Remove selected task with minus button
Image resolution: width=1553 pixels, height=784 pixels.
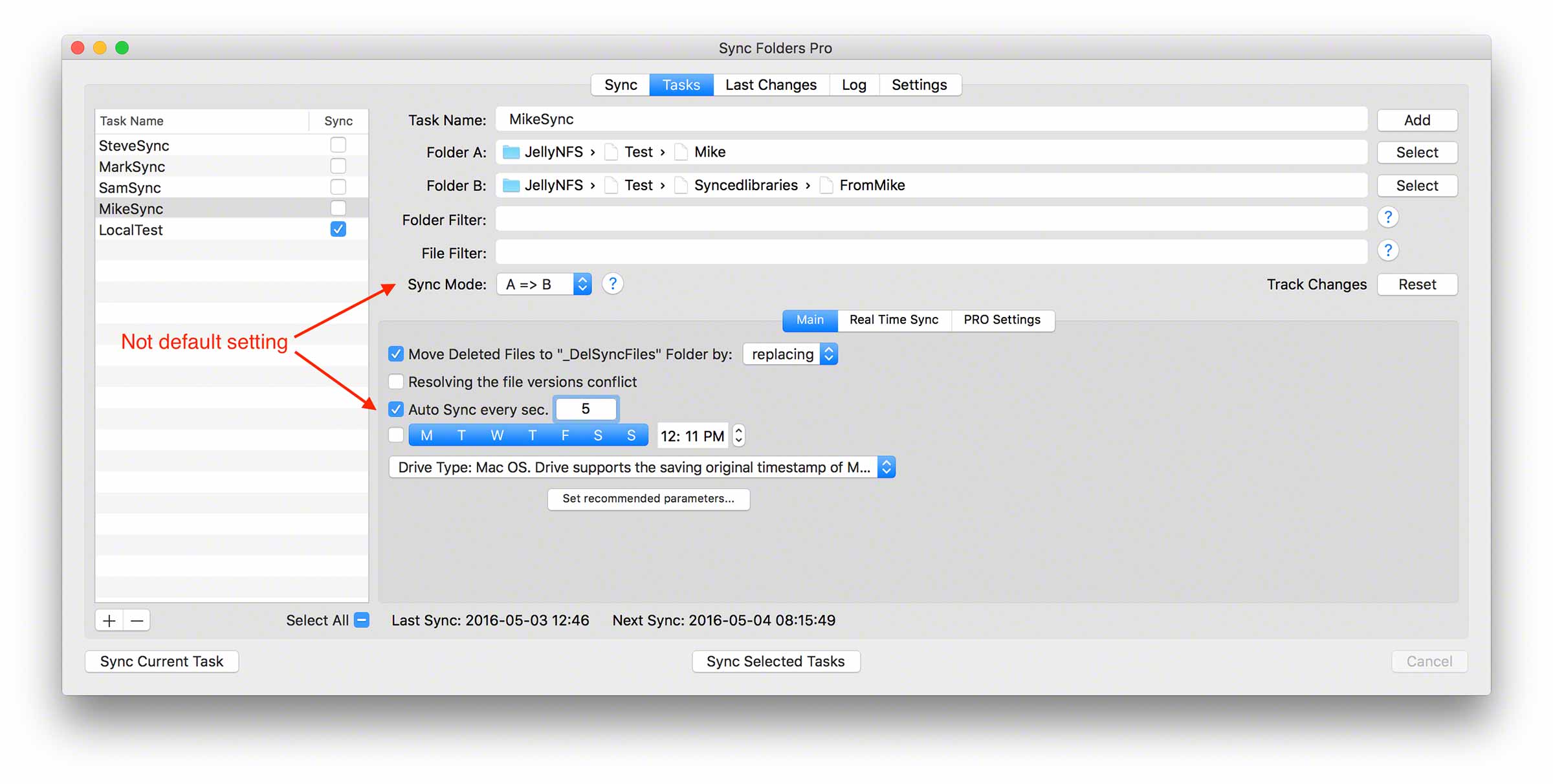pos(137,620)
